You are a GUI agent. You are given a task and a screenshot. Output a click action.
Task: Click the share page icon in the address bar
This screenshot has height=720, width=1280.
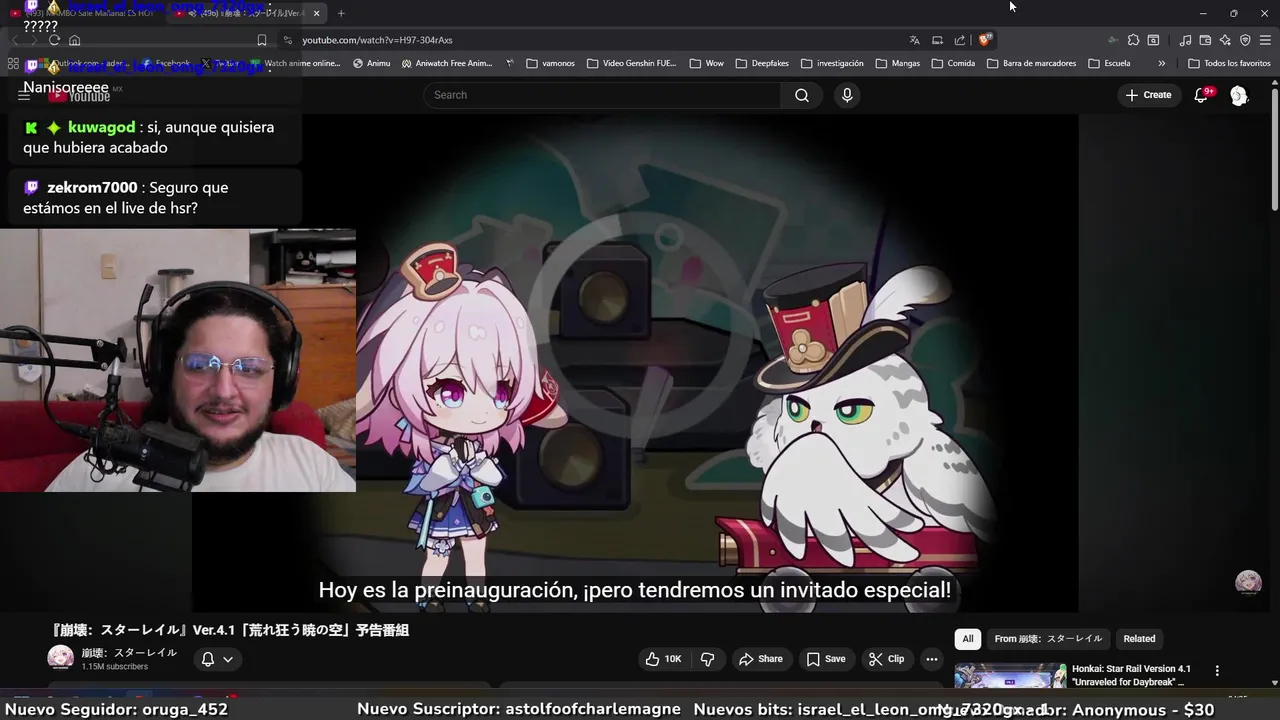pos(960,40)
